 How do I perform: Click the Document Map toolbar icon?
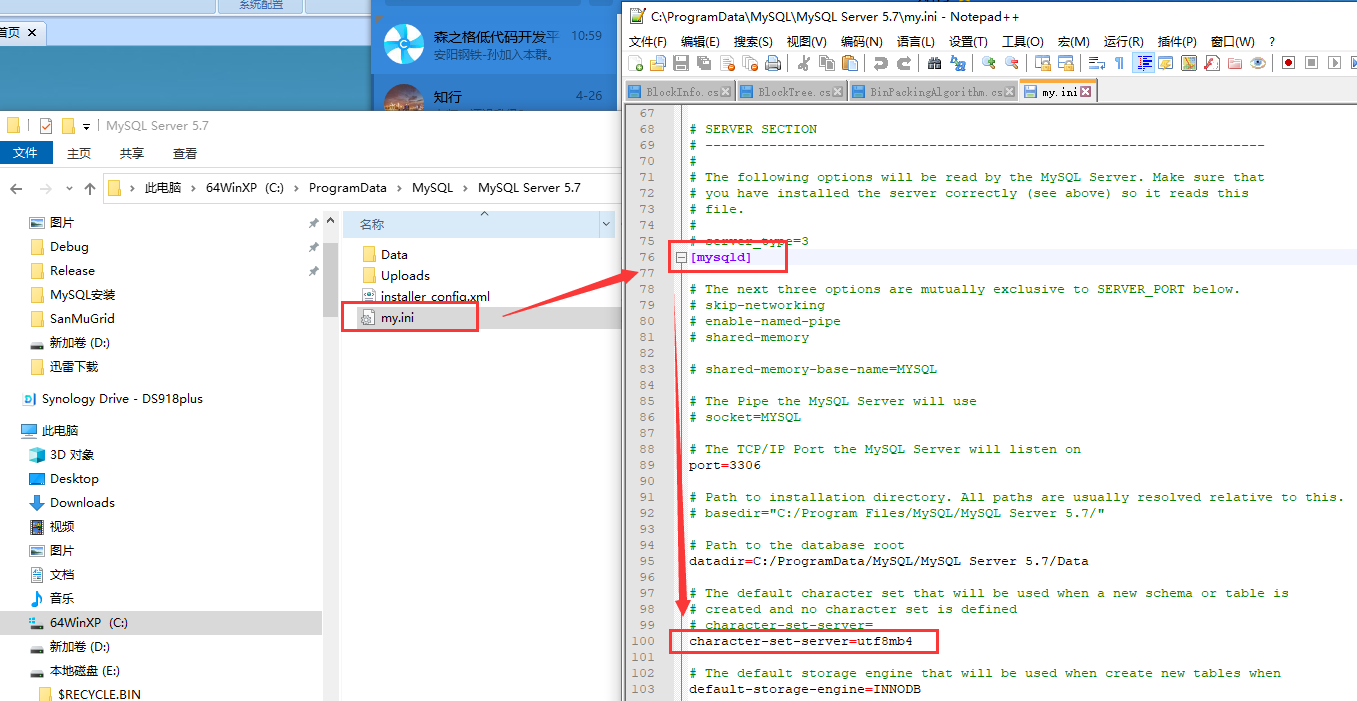pos(1189,63)
